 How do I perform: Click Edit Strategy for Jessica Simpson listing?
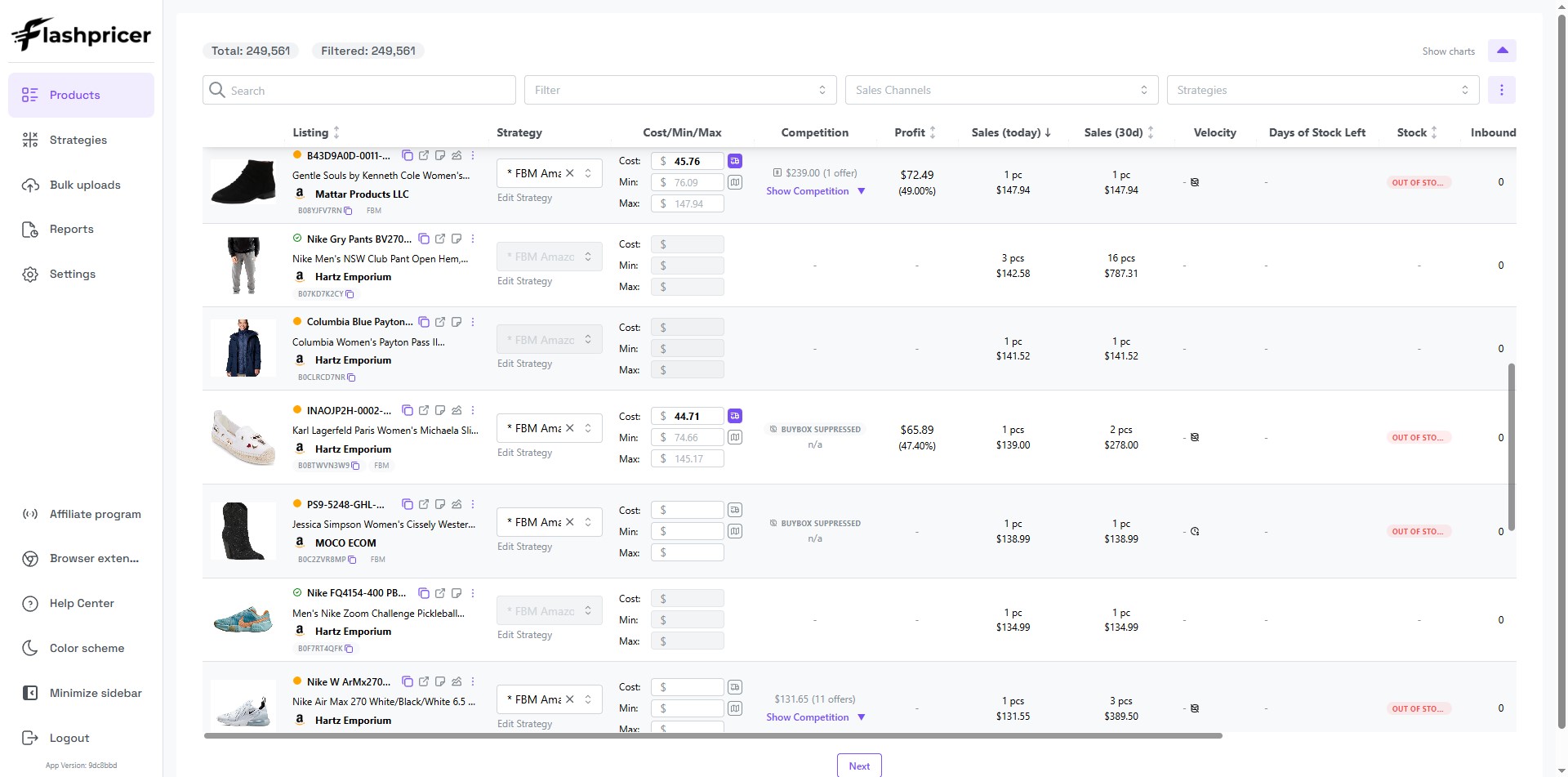[524, 547]
